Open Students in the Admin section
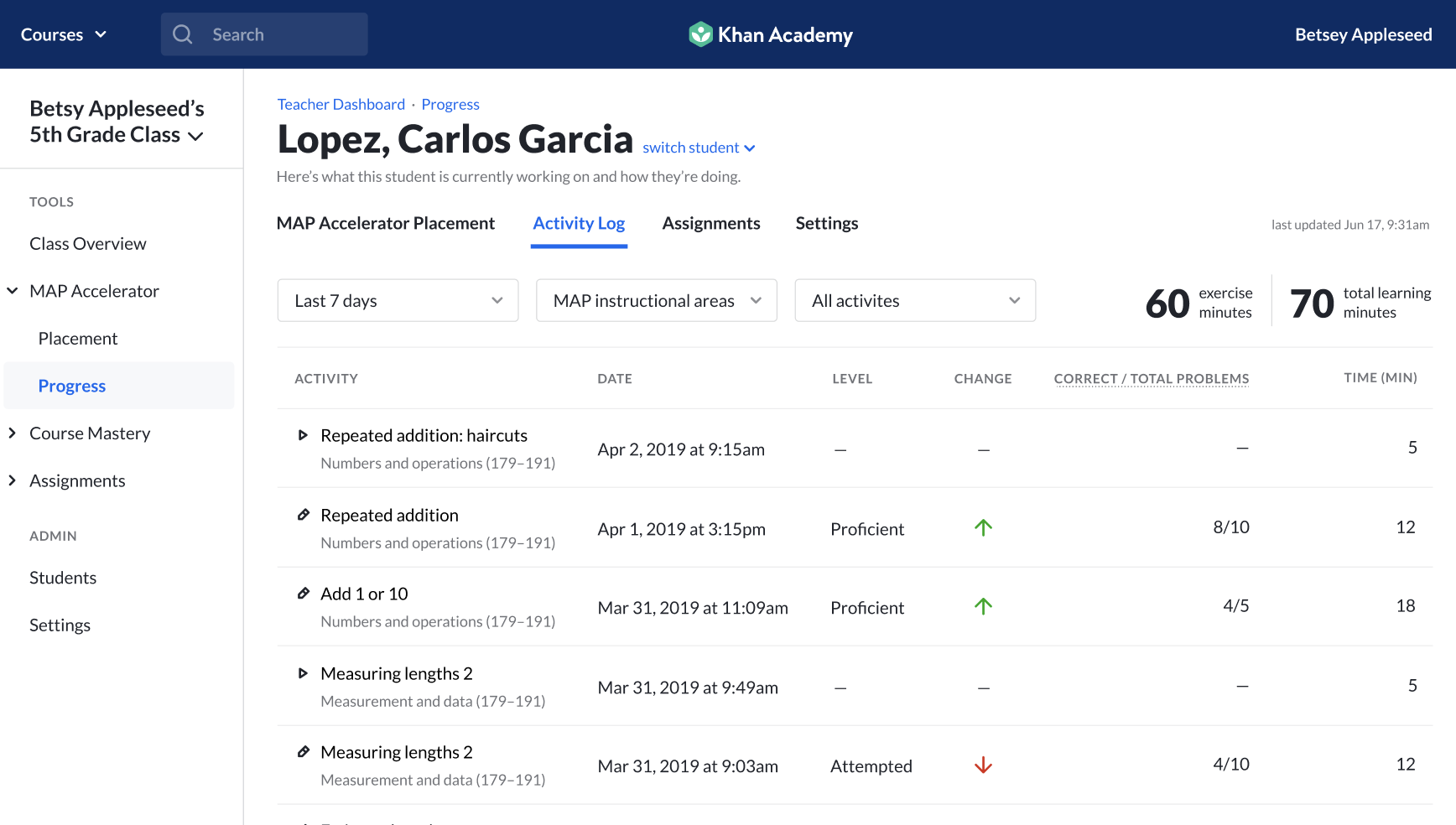The height and width of the screenshot is (825, 1456). 63,578
